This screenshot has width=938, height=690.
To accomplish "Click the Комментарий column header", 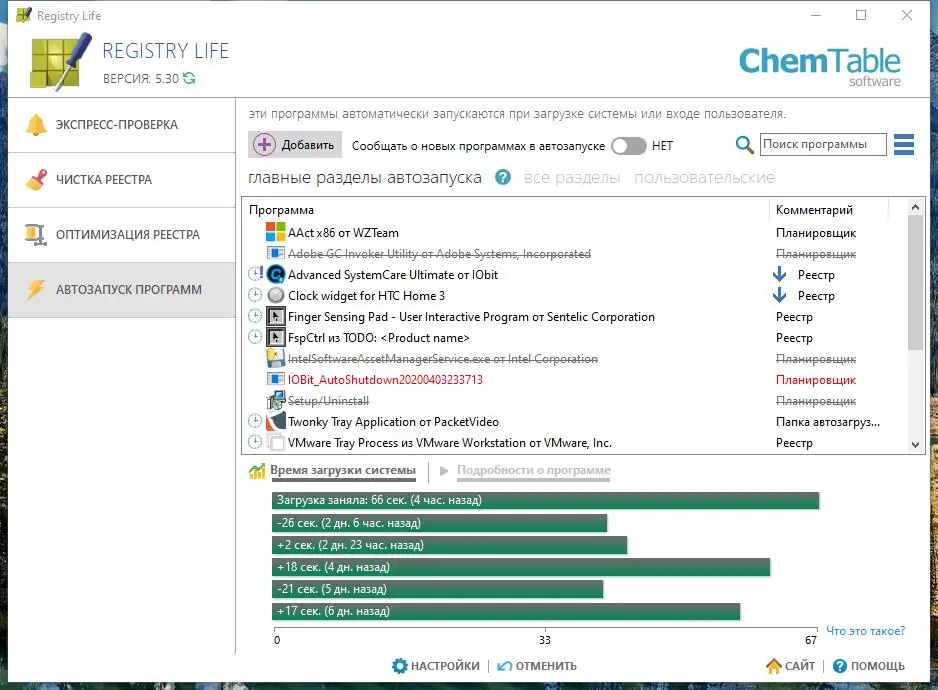I will [814, 210].
